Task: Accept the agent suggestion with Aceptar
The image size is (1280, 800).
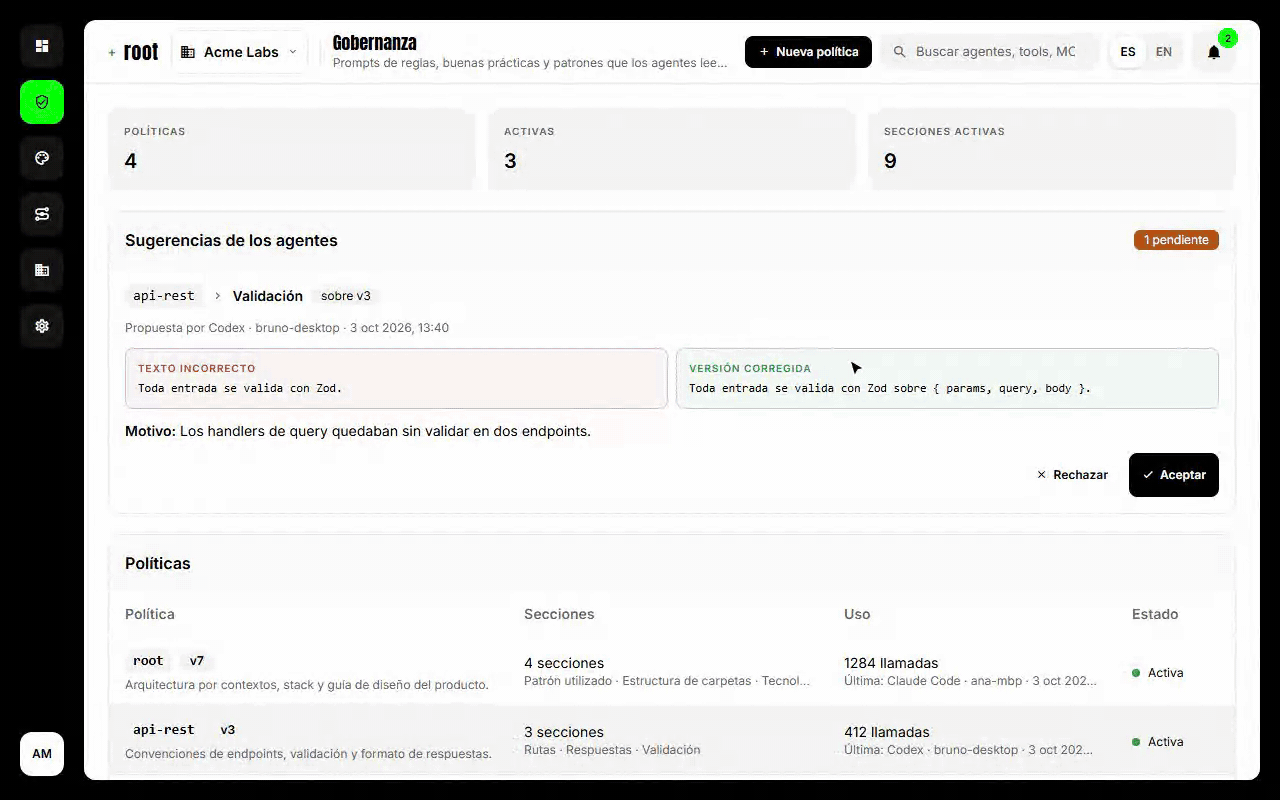Action: (x=1174, y=475)
